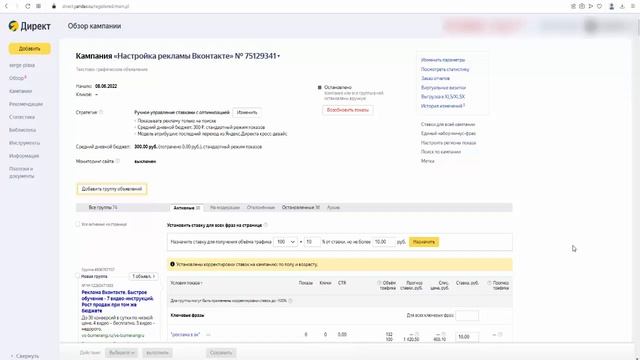
Task: Open Кампании in the sidebar
Action: point(20,91)
